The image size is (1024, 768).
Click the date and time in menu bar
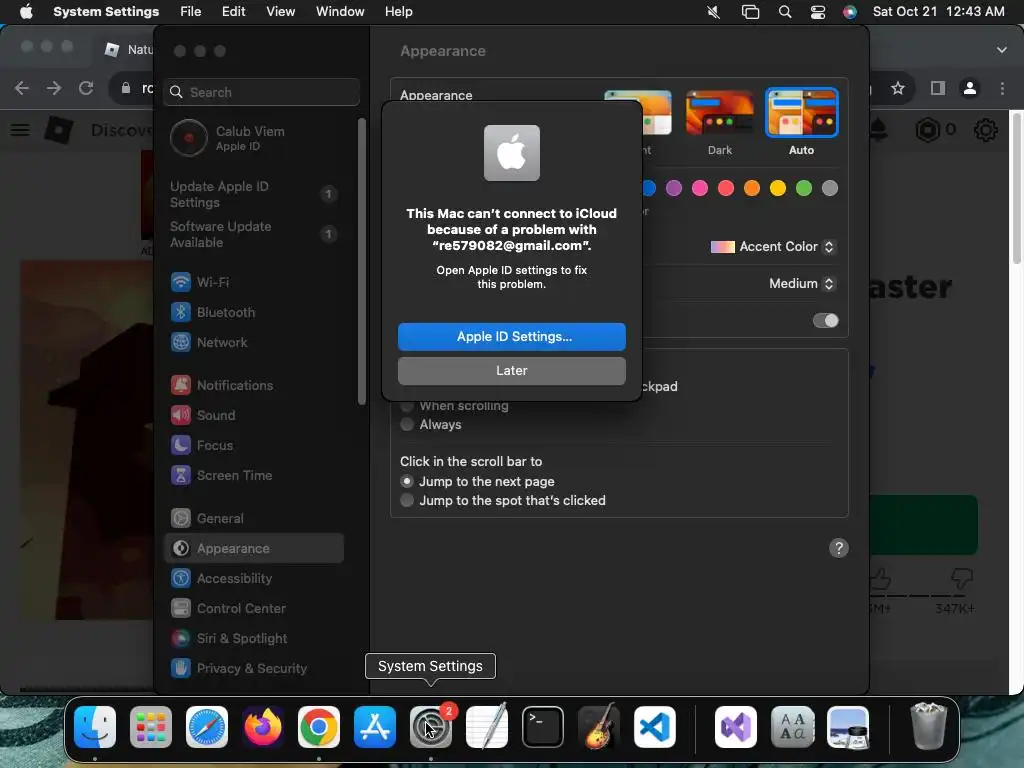pos(938,12)
